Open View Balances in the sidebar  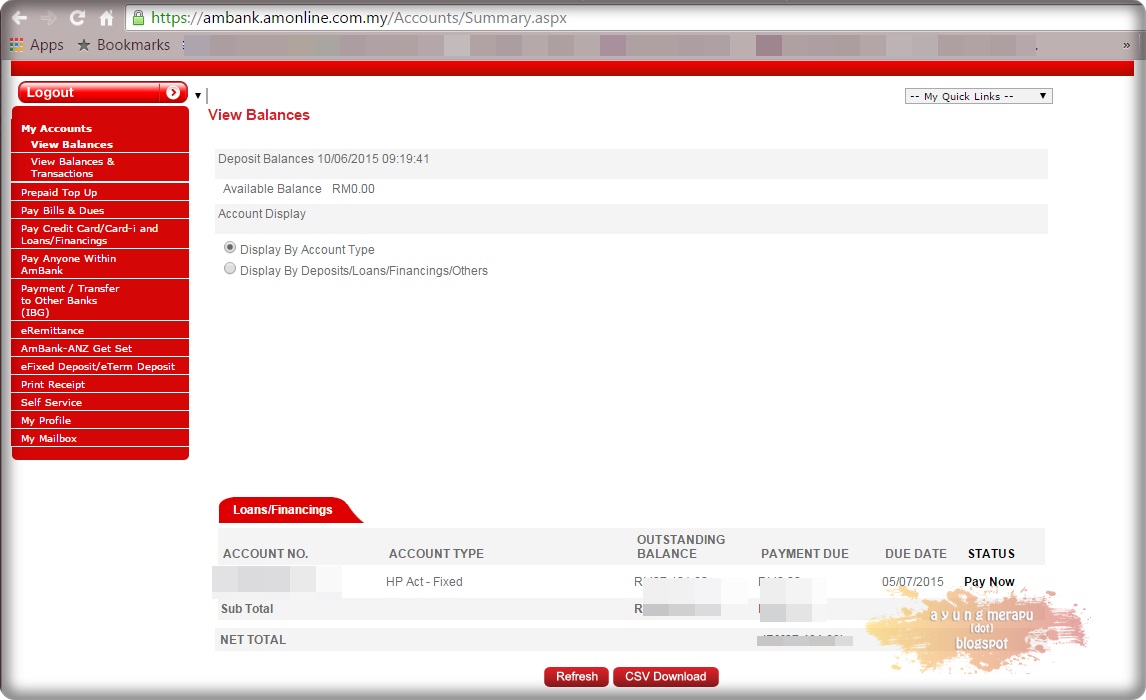tap(72, 145)
